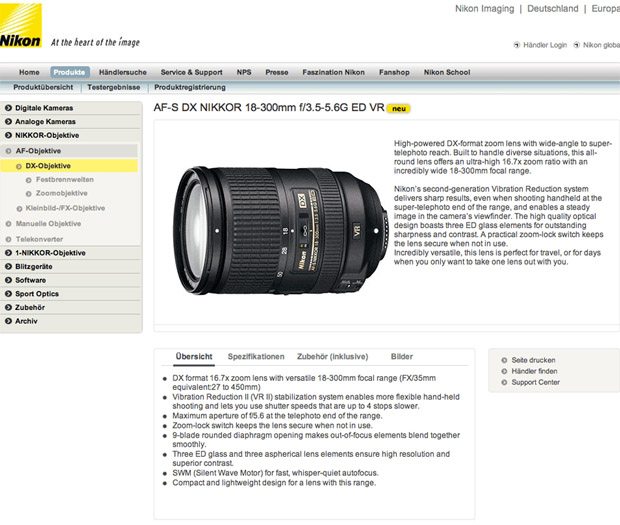Image resolution: width=620 pixels, height=525 pixels.
Task: Click arrow icon beside Software
Action: click(x=8, y=280)
